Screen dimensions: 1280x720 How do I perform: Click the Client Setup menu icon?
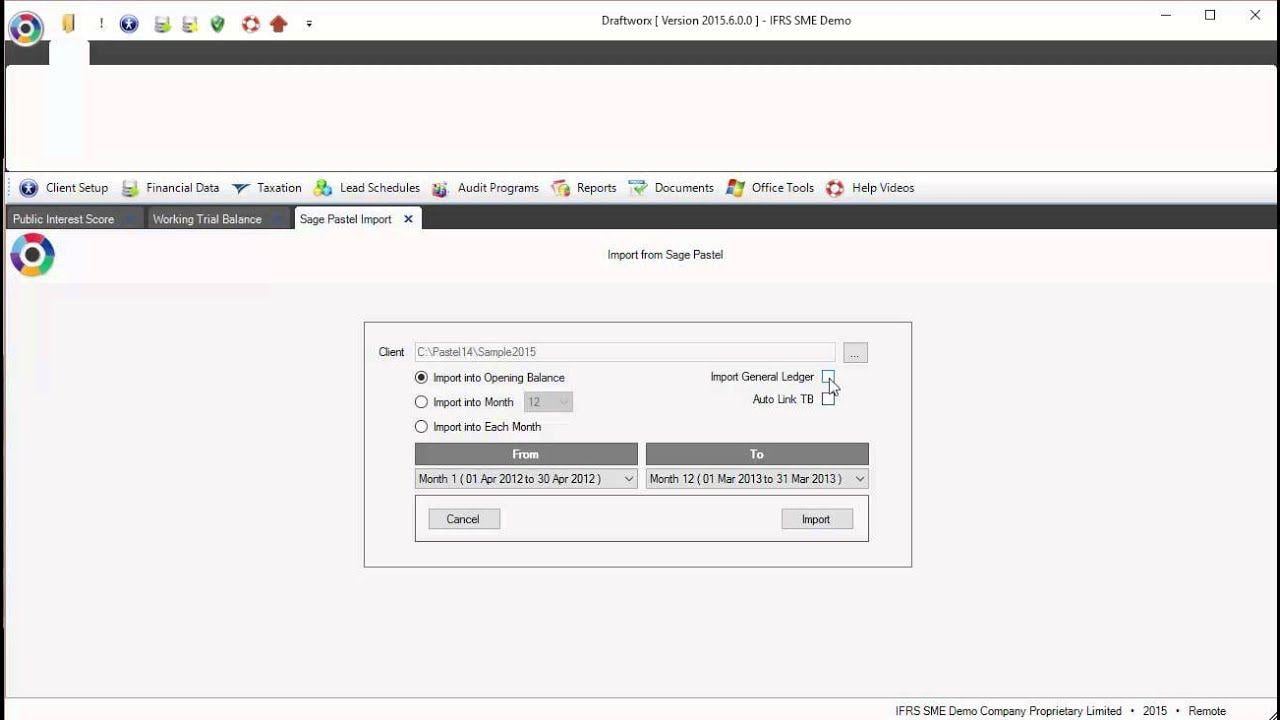point(29,188)
